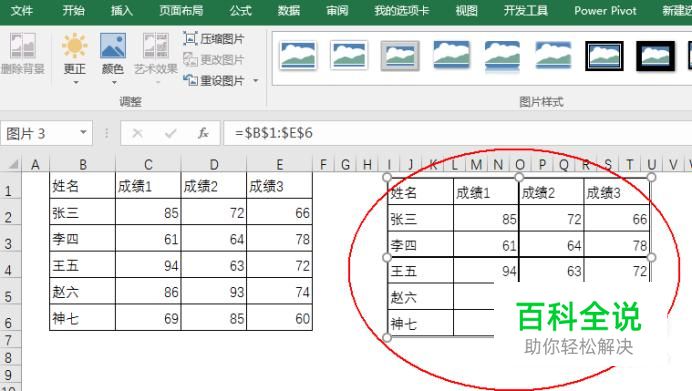692x391 pixels.
Task: Select column E header
Action: coord(280,165)
